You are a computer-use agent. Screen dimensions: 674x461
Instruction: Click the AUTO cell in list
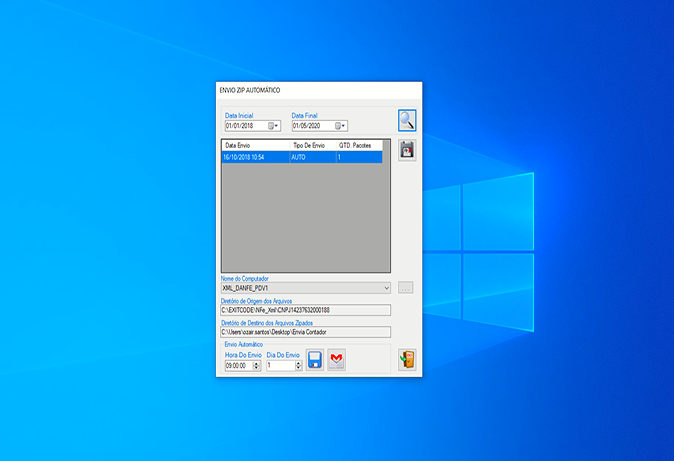point(313,157)
